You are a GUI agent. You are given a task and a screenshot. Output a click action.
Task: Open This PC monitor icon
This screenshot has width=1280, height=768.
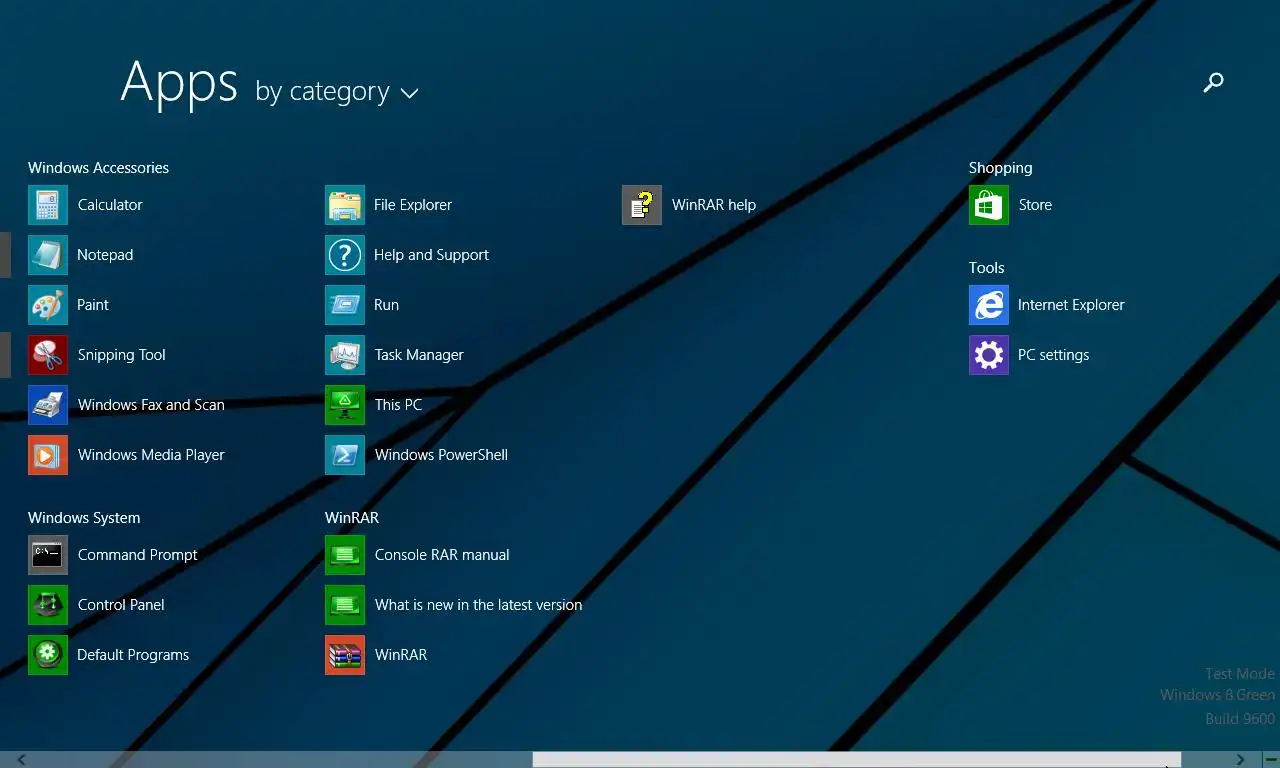point(345,405)
